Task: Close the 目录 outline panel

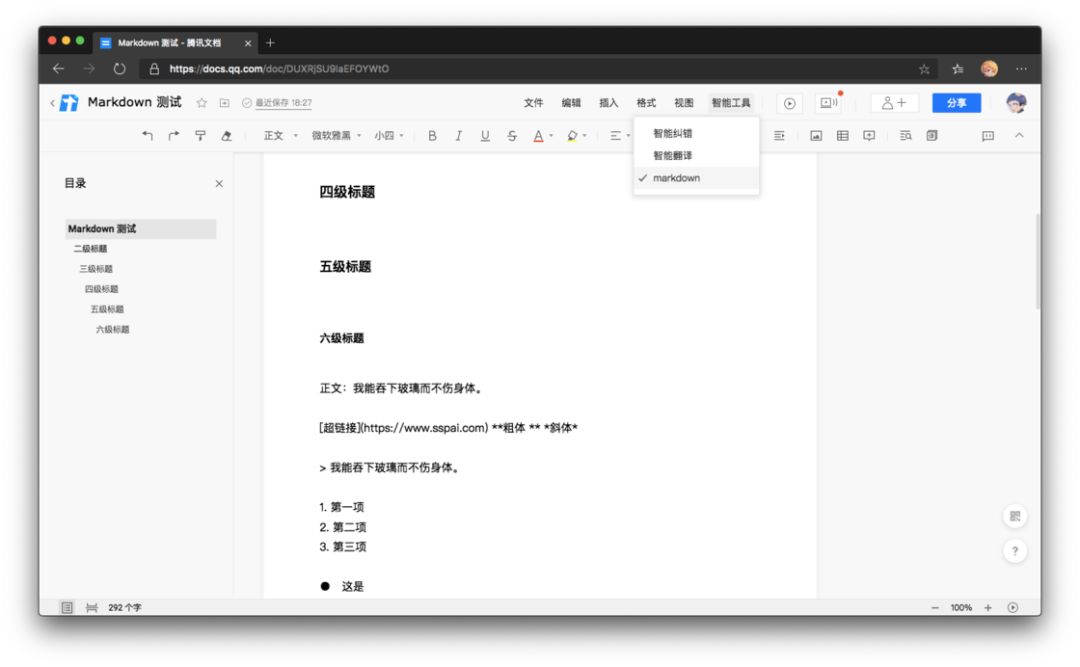Action: tap(219, 183)
